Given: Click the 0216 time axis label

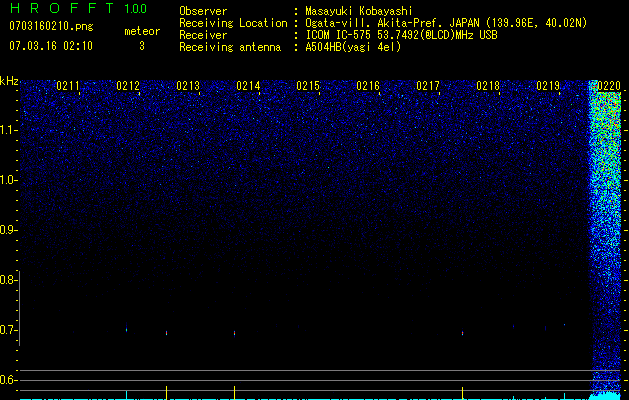Looking at the screenshot, I should [x=368, y=86].
